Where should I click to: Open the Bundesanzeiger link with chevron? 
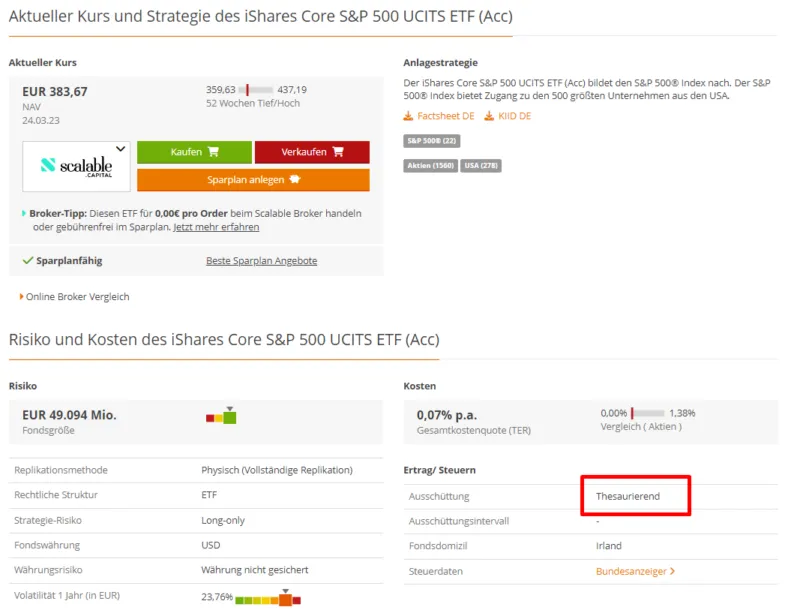coord(635,571)
